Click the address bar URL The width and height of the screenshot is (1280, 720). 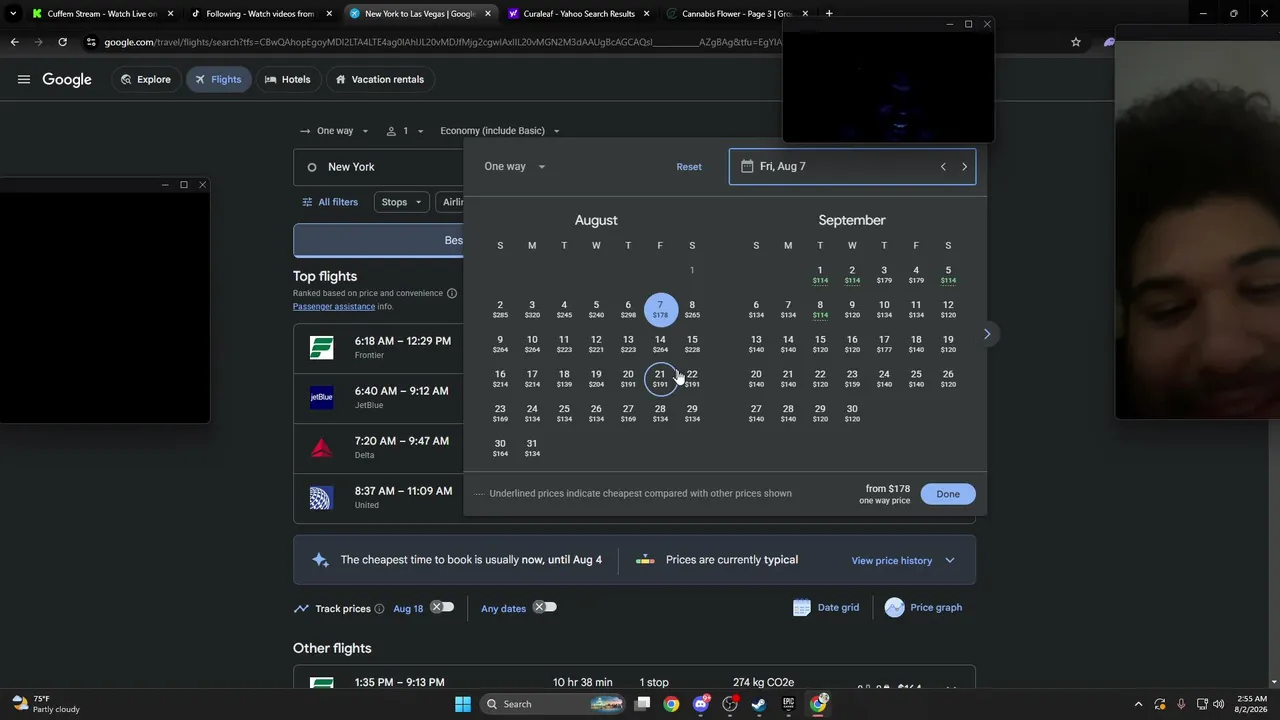443,42
